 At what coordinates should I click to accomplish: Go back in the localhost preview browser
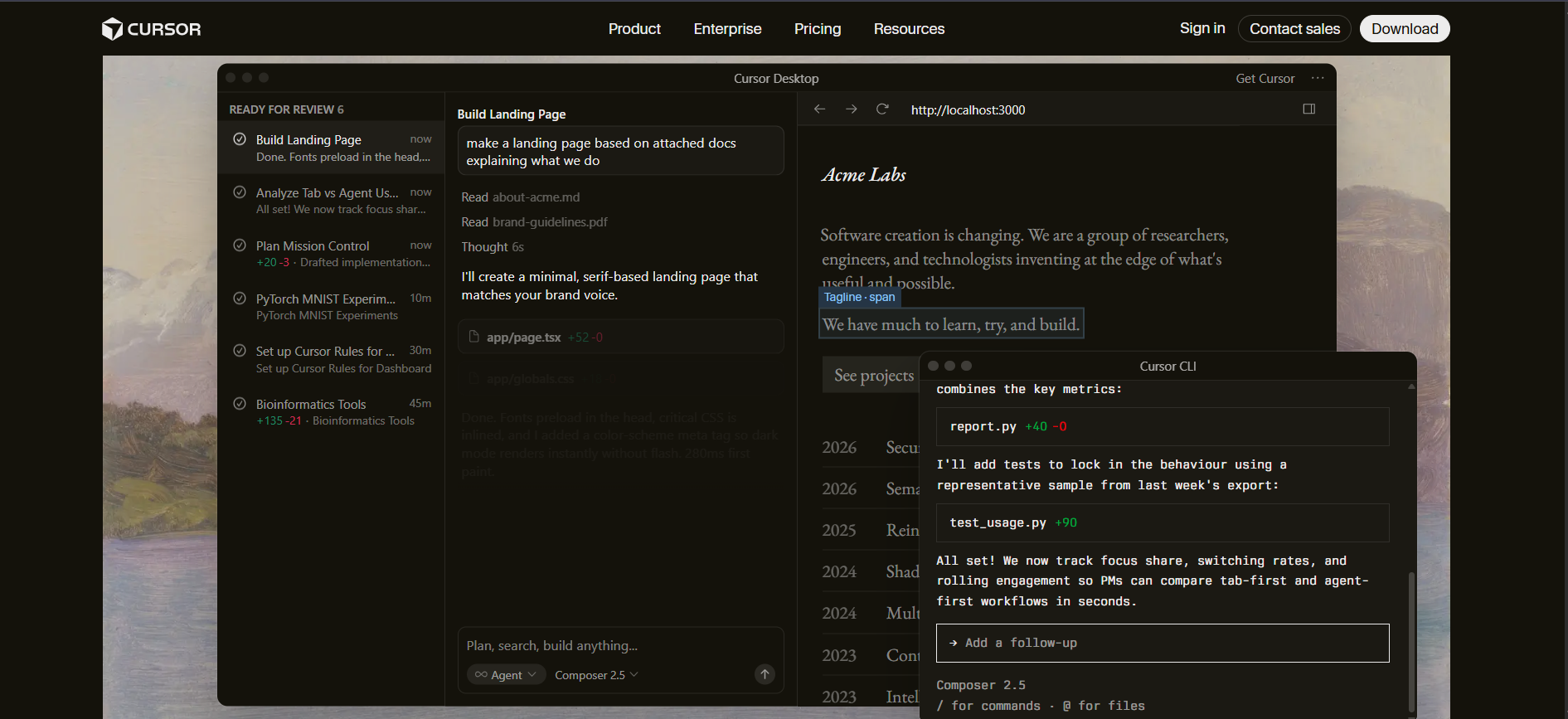pyautogui.click(x=819, y=109)
